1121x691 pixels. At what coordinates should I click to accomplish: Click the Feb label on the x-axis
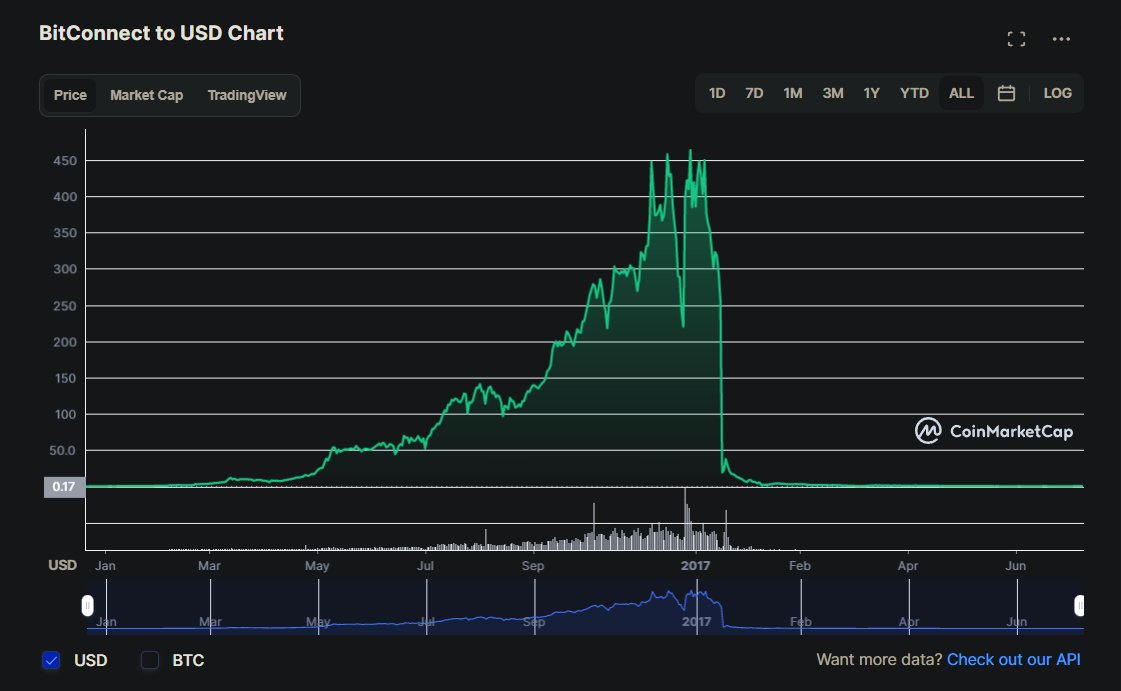tap(799, 565)
